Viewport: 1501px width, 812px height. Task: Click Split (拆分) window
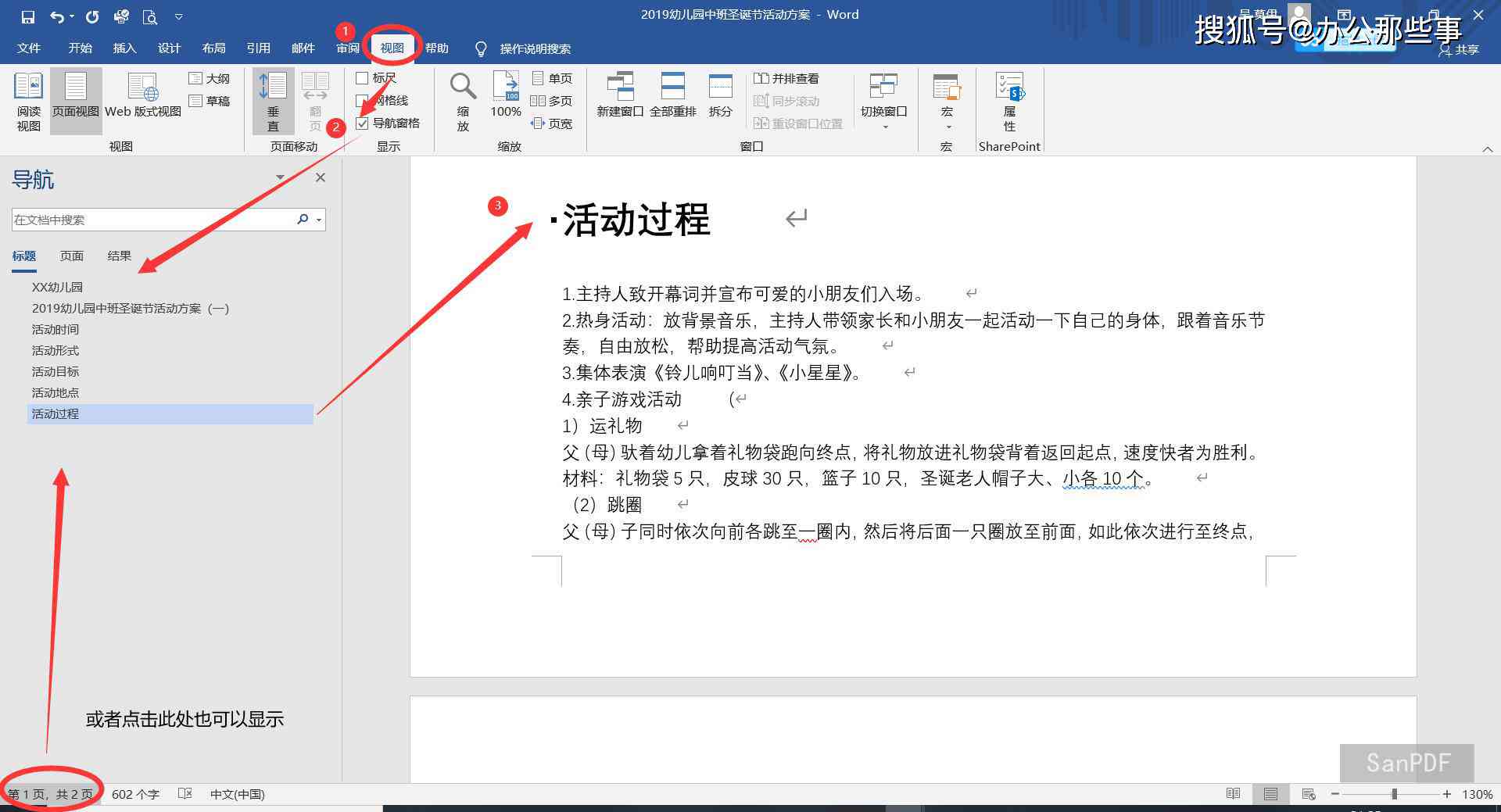tap(720, 95)
